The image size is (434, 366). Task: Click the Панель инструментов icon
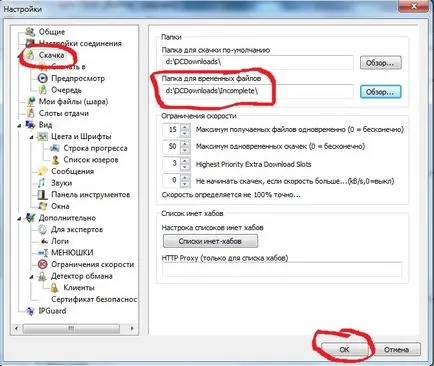pyautogui.click(x=43, y=194)
